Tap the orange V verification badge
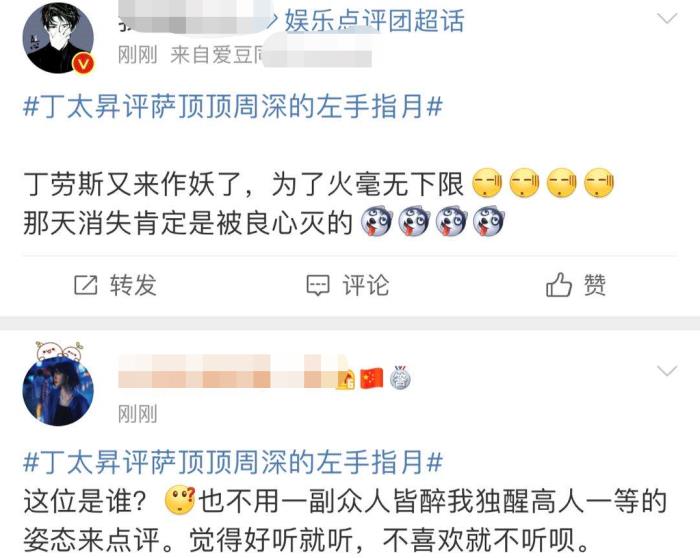Viewport: 700px width, 558px height. click(83, 64)
